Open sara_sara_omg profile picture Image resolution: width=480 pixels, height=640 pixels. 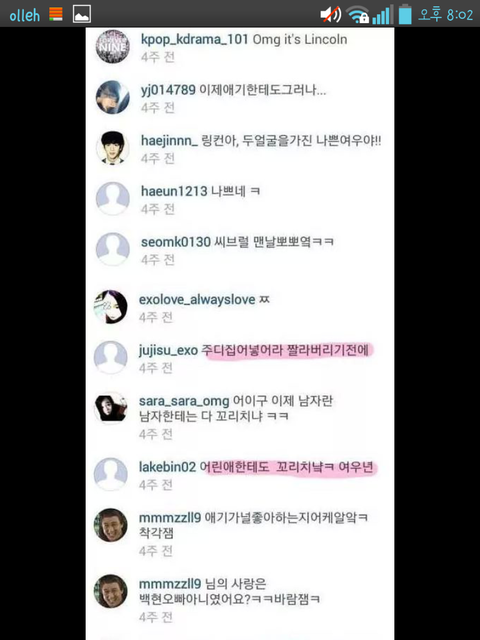[111, 408]
